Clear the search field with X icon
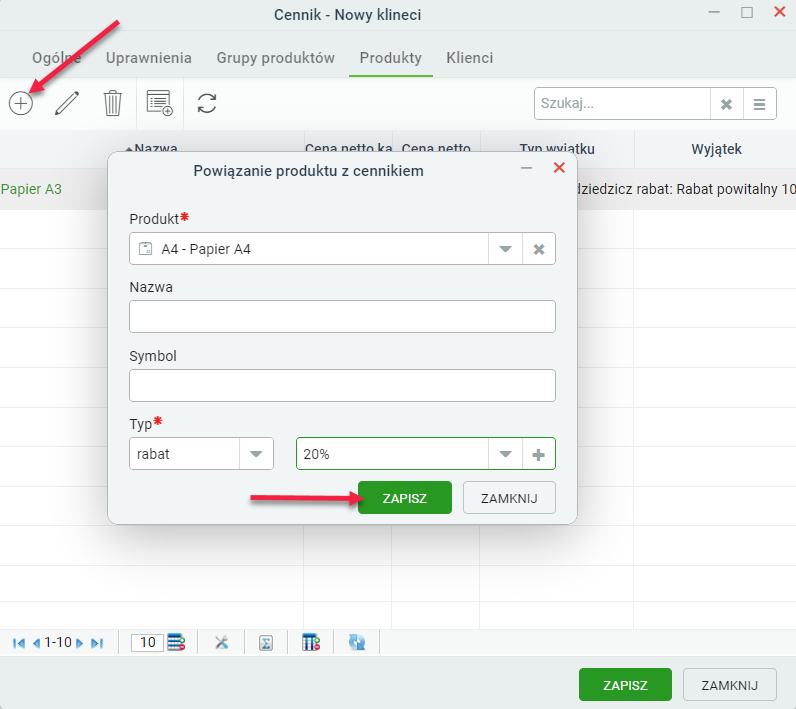This screenshot has height=709, width=796. click(x=726, y=104)
